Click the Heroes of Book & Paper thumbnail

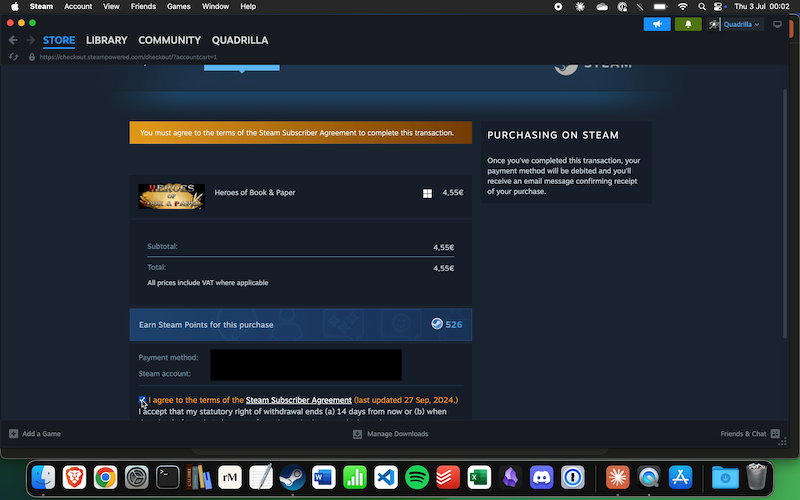coord(171,196)
